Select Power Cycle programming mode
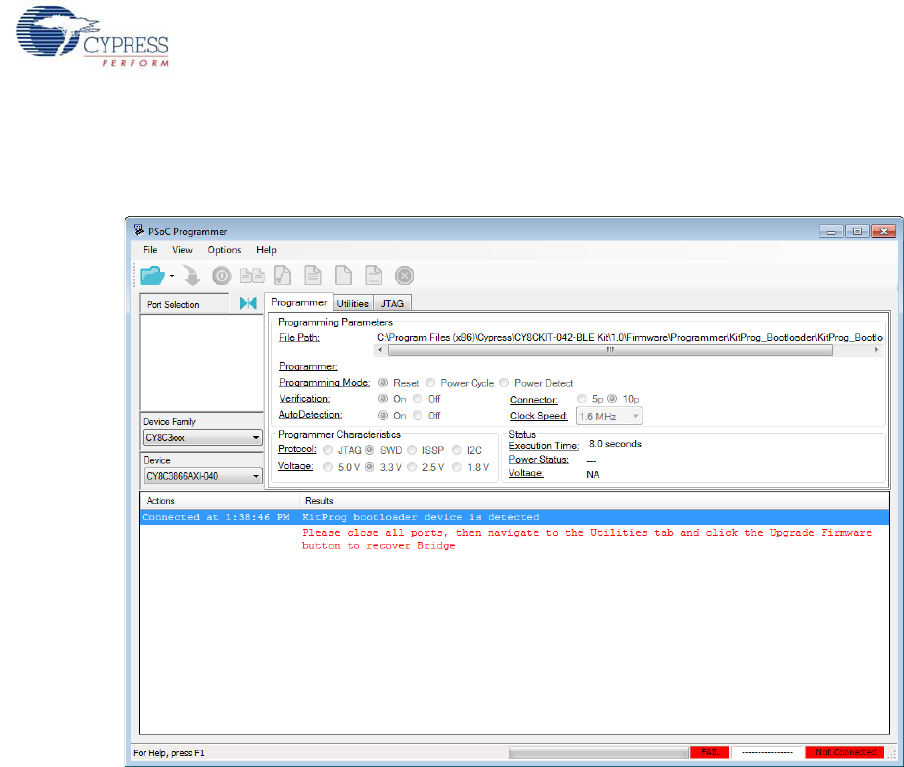 pyautogui.click(x=430, y=383)
